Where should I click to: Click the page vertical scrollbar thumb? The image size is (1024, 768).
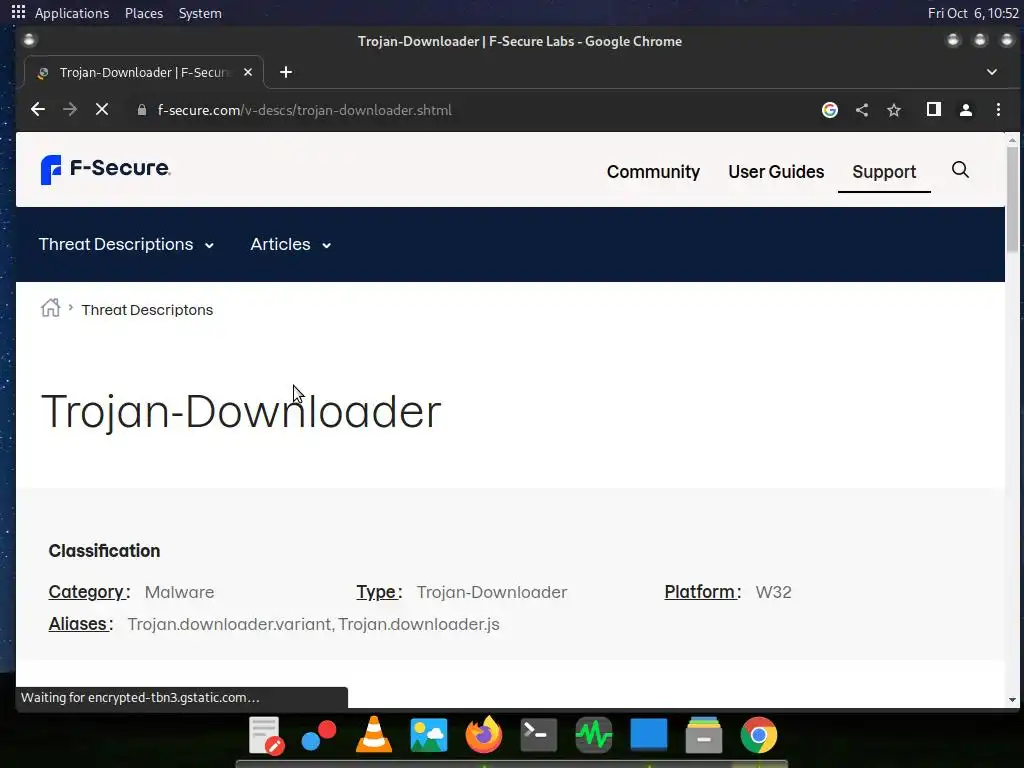pos(1012,199)
